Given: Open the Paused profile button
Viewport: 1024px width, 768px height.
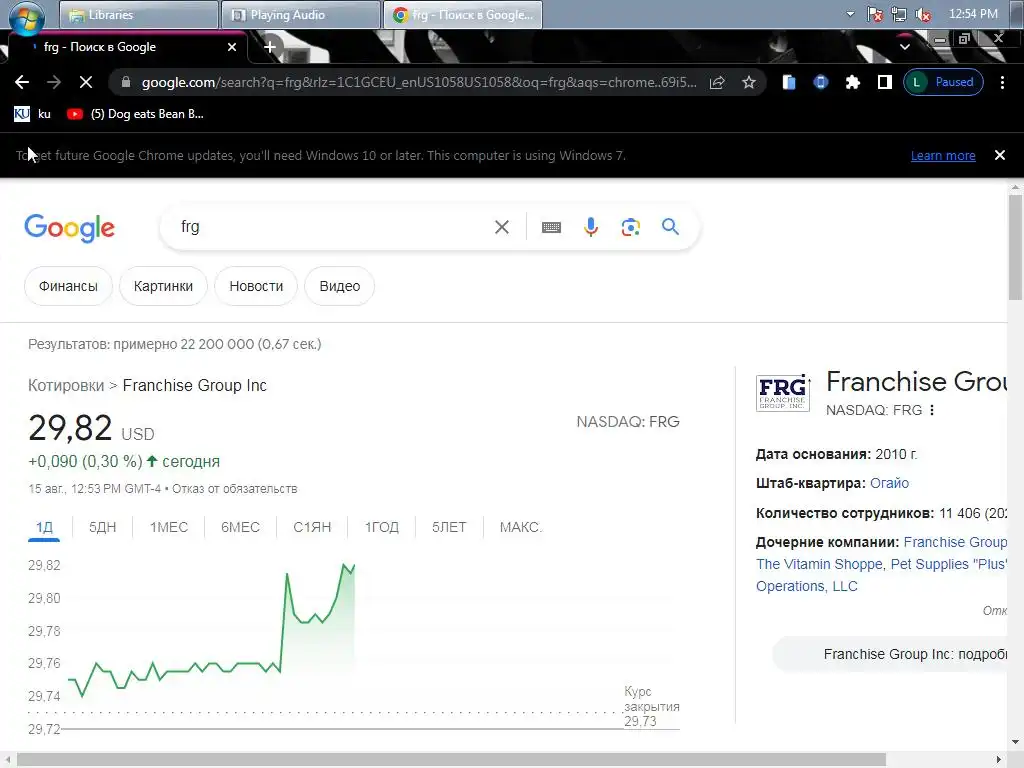Looking at the screenshot, I should 943,82.
